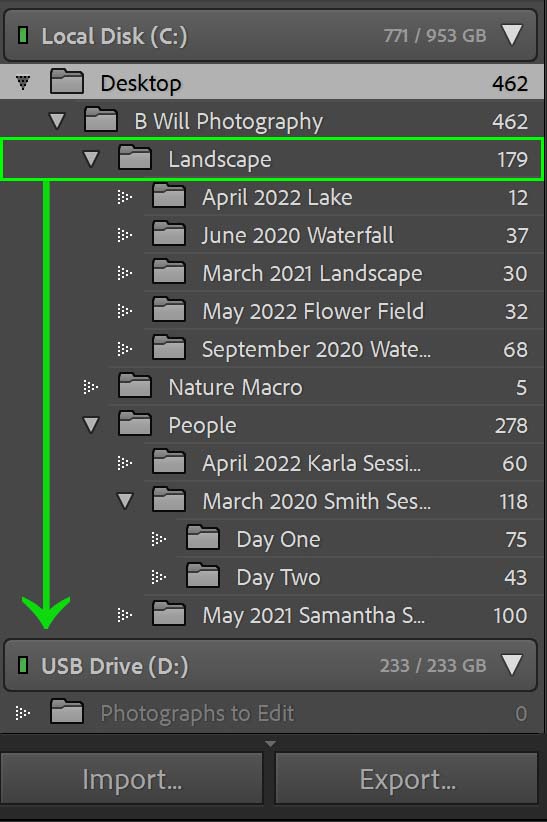Select the May 2022 Flower Field folder
The image size is (547, 822).
click(x=344, y=311)
